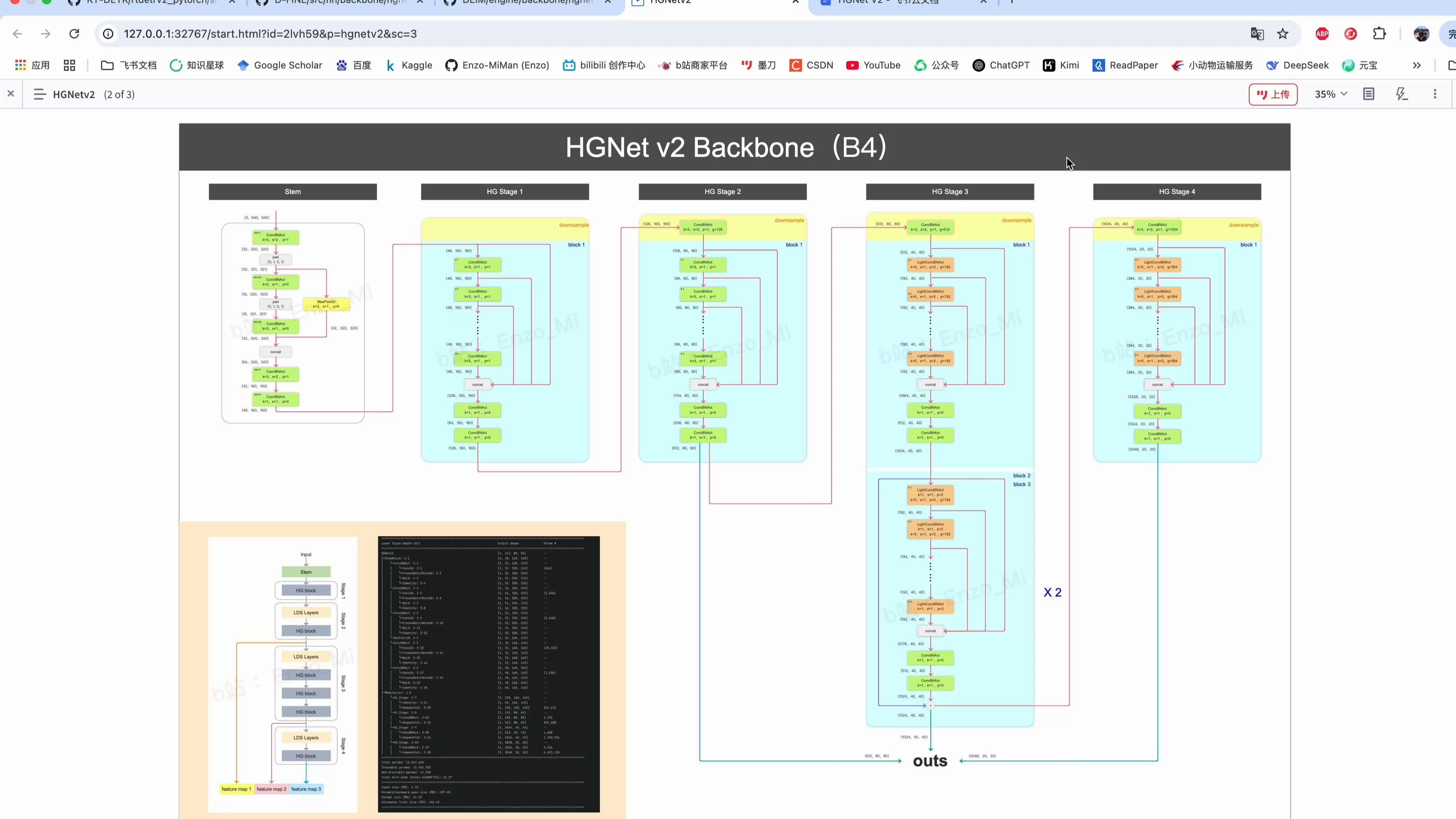Click the lightning edit icon in the viewer toolbar
This screenshot has width=1456, height=819.
coord(1402,94)
